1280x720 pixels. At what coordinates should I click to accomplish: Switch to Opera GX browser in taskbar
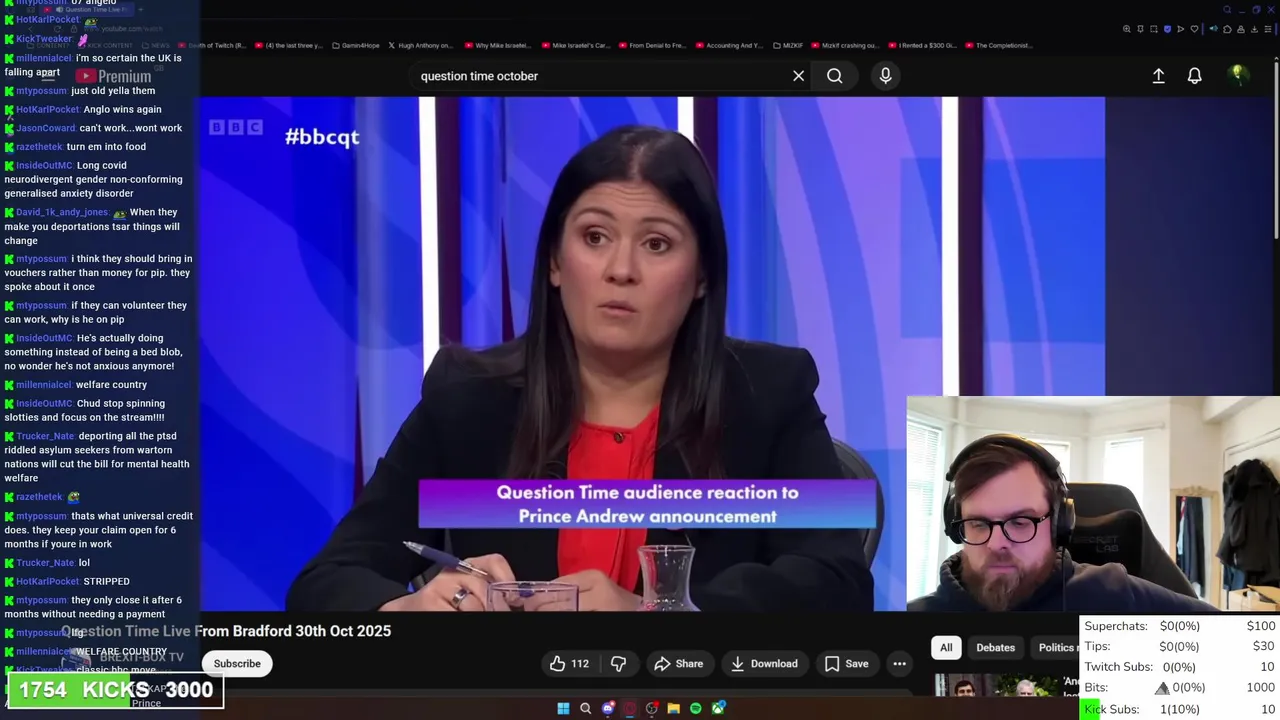(630, 708)
